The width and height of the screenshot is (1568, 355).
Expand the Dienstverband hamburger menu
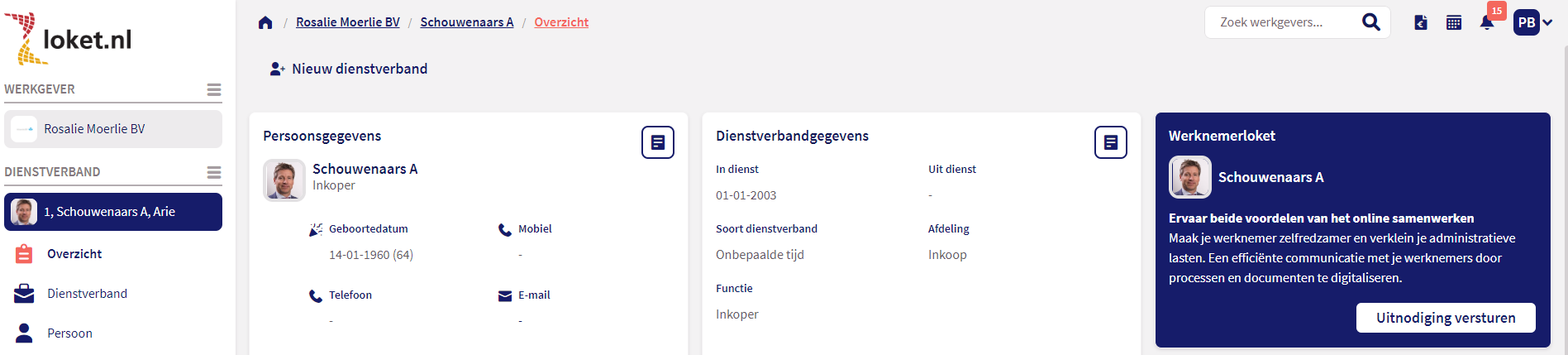pyautogui.click(x=213, y=172)
